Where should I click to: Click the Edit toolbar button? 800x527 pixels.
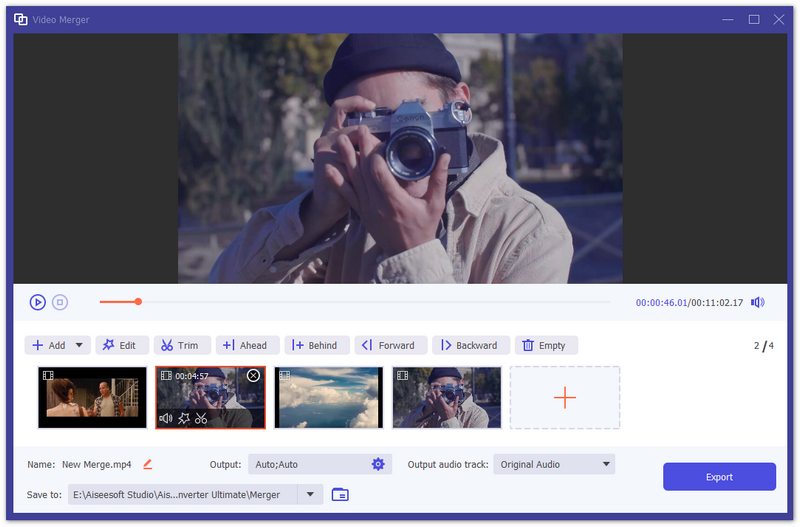coord(122,345)
